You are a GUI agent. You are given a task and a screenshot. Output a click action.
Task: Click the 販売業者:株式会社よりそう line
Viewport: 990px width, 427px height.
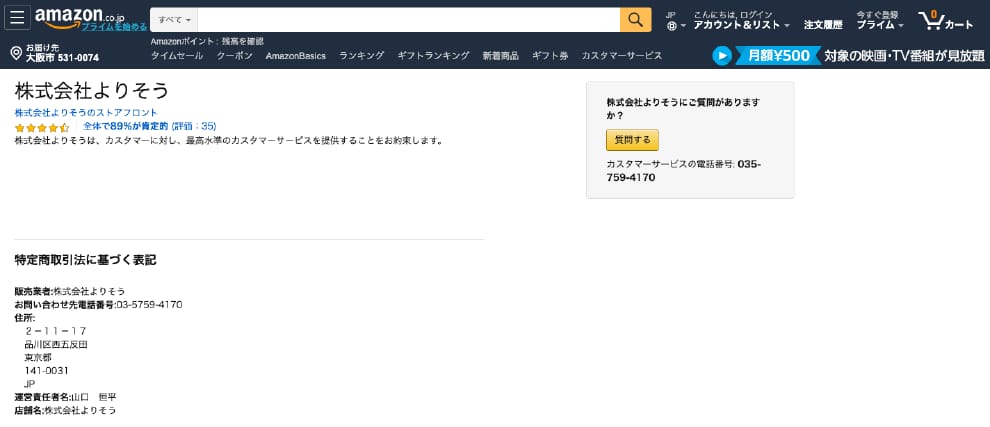(x=70, y=291)
